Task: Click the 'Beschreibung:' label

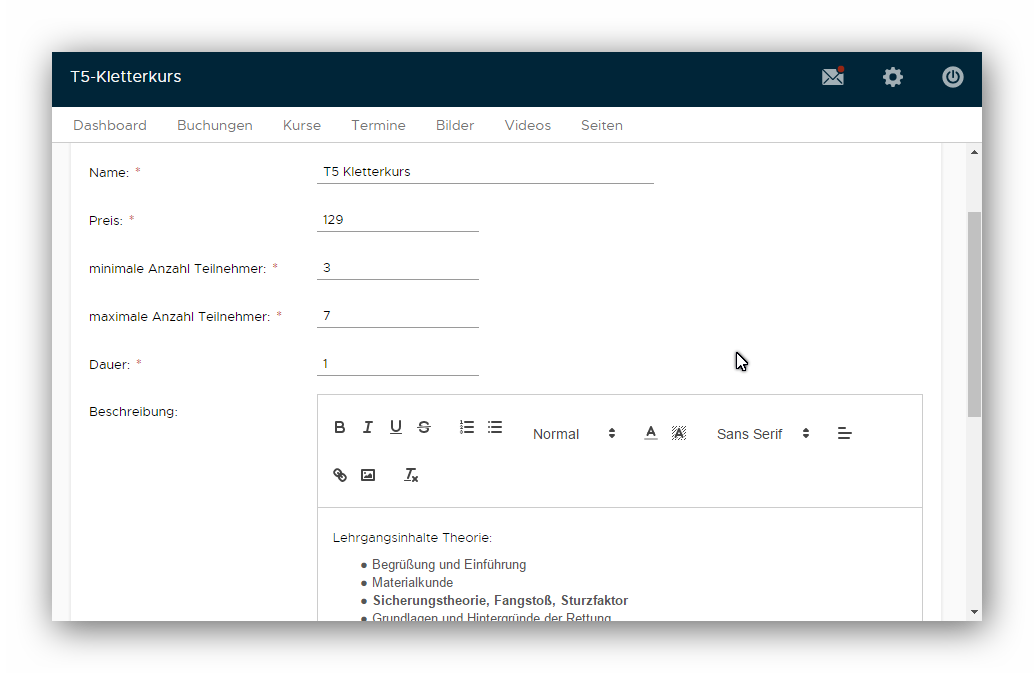Action: [133, 412]
